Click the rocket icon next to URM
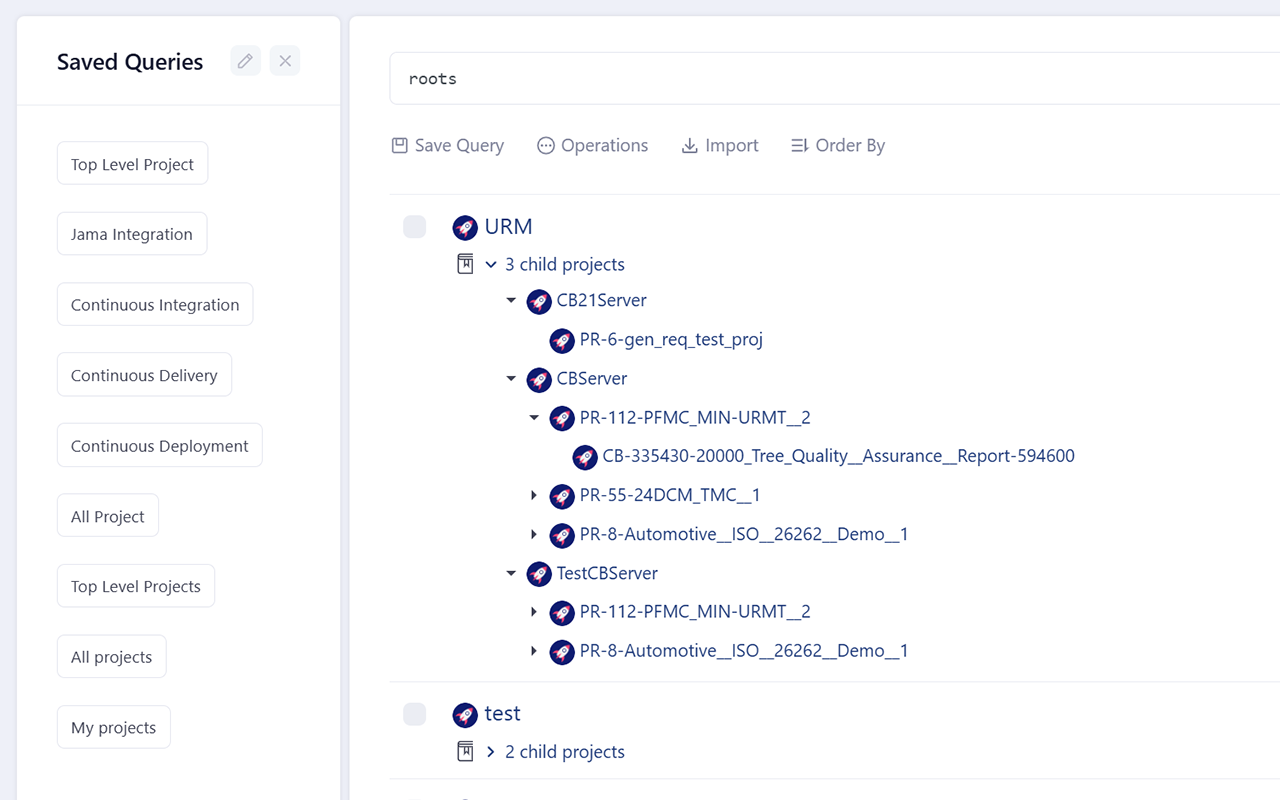 click(x=465, y=227)
